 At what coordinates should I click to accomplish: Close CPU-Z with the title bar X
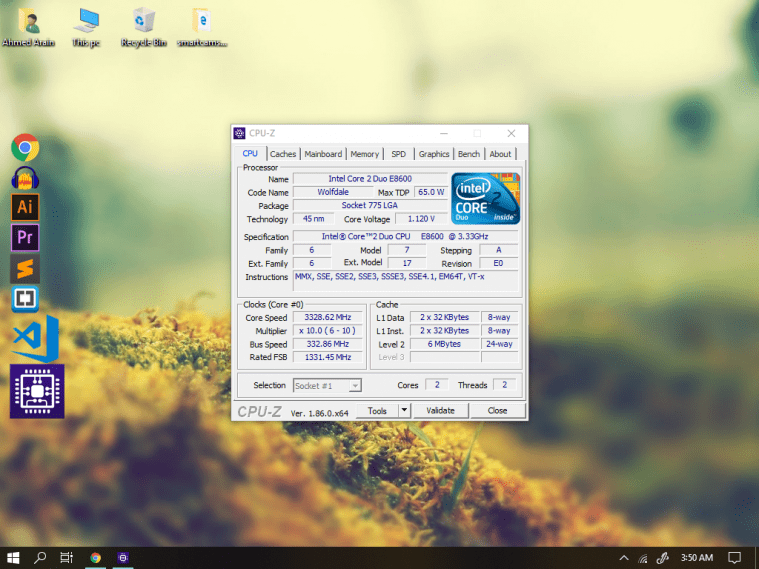(511, 133)
